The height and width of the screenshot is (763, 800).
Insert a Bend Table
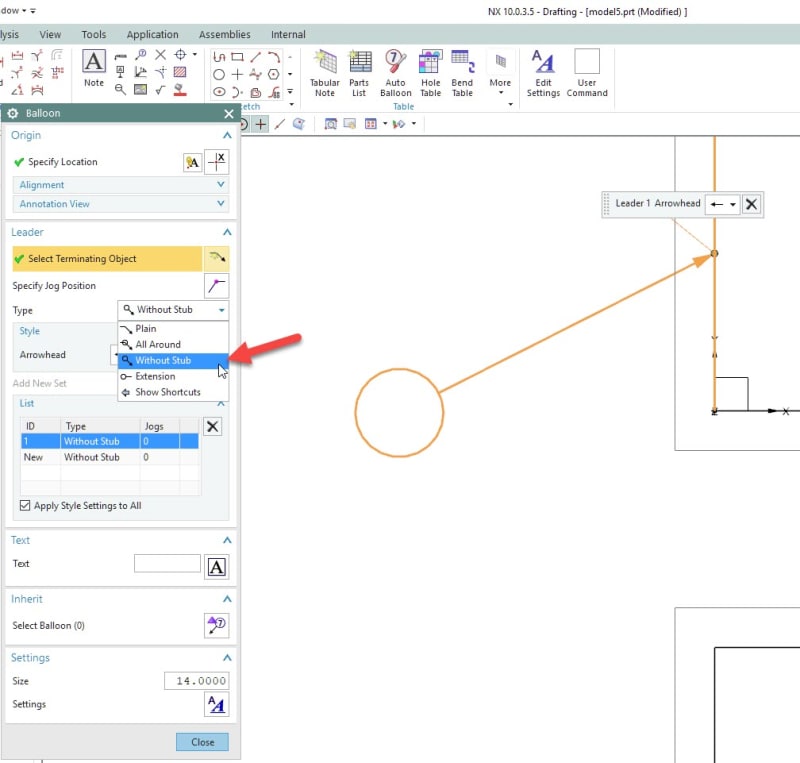point(462,73)
